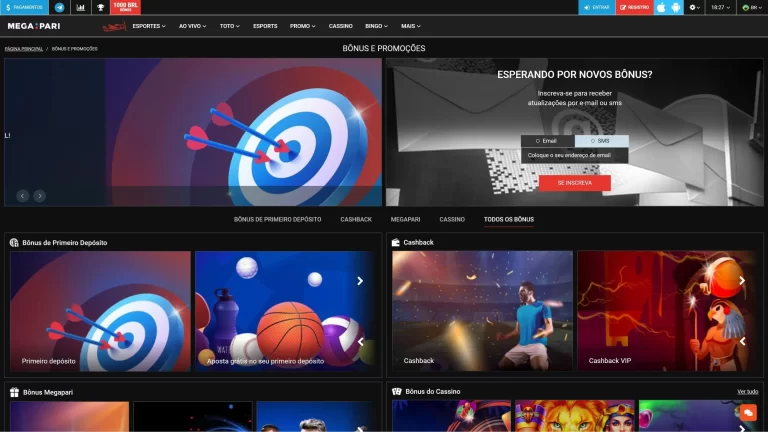Viewport: 768px width, 432px height.
Task: Select the SMS subscription radio option
Action: 601,141
